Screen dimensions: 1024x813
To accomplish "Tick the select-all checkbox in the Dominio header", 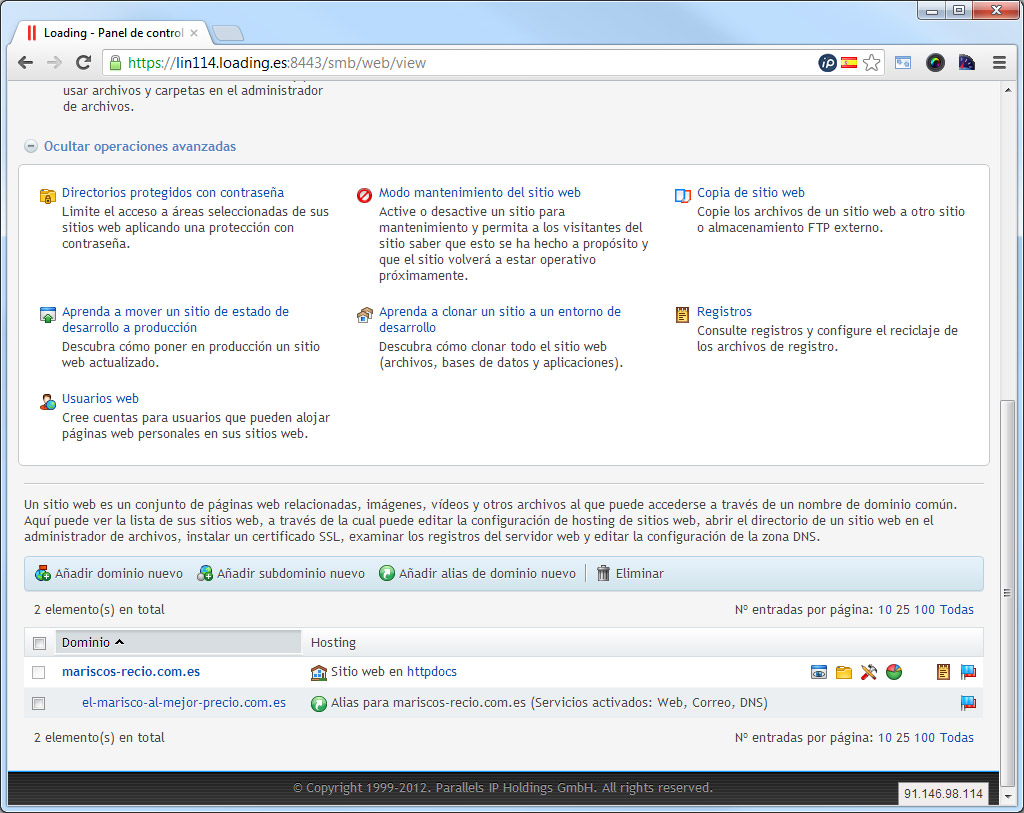I will pos(39,643).
